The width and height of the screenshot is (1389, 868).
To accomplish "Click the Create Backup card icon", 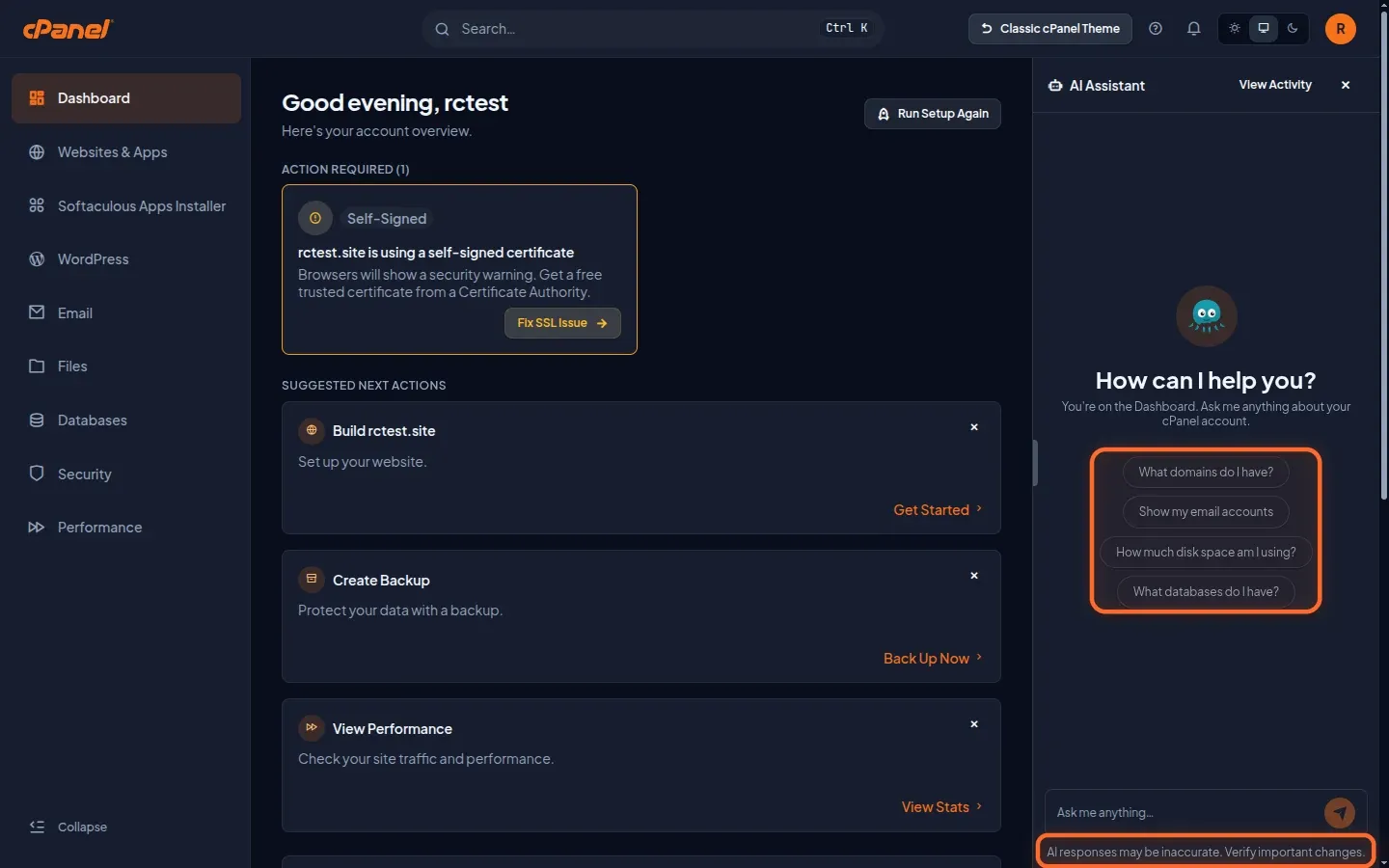I will 311,580.
